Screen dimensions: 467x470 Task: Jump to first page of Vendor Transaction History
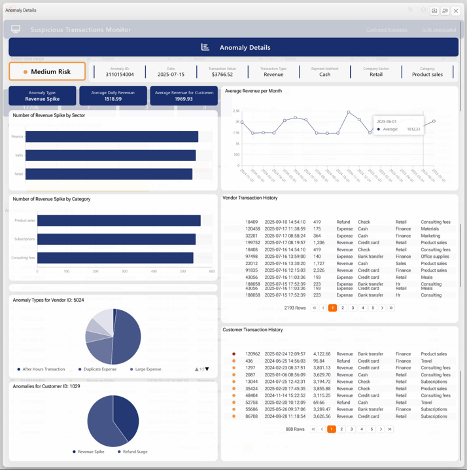314,308
